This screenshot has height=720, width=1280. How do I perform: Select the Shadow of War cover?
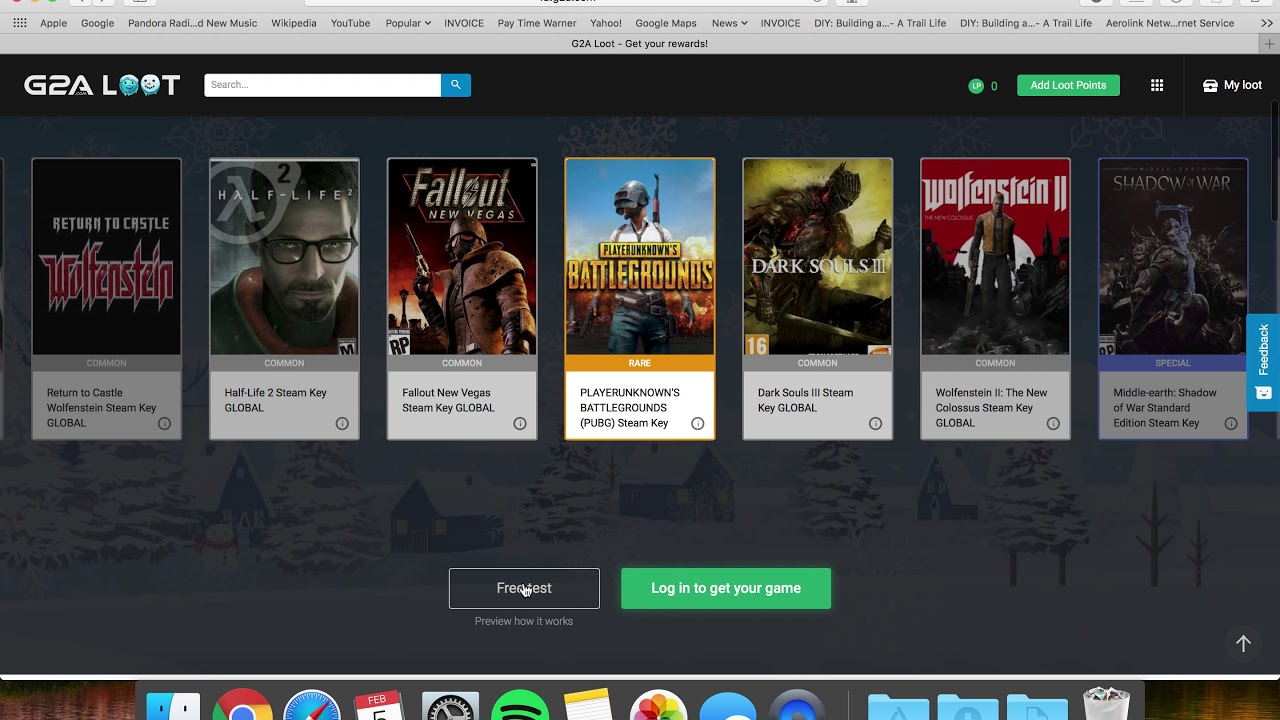[1173, 257]
